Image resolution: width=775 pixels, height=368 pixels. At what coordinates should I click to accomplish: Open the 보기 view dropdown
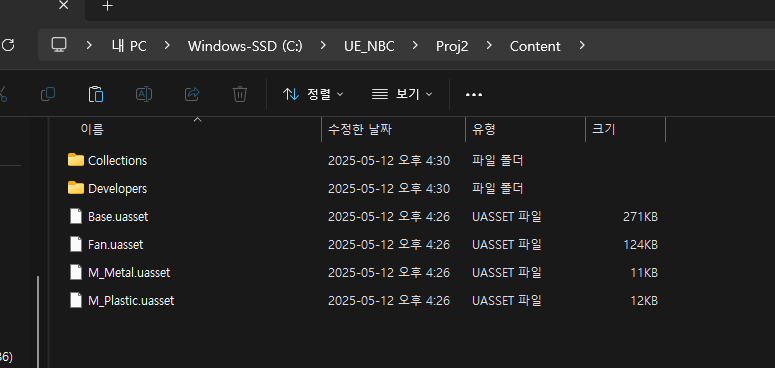point(402,94)
